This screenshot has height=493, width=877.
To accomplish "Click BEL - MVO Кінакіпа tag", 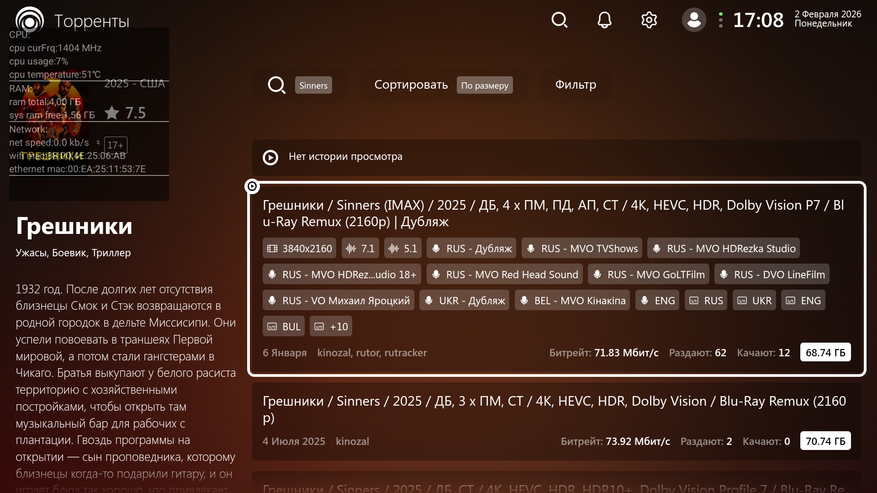I will coord(572,301).
